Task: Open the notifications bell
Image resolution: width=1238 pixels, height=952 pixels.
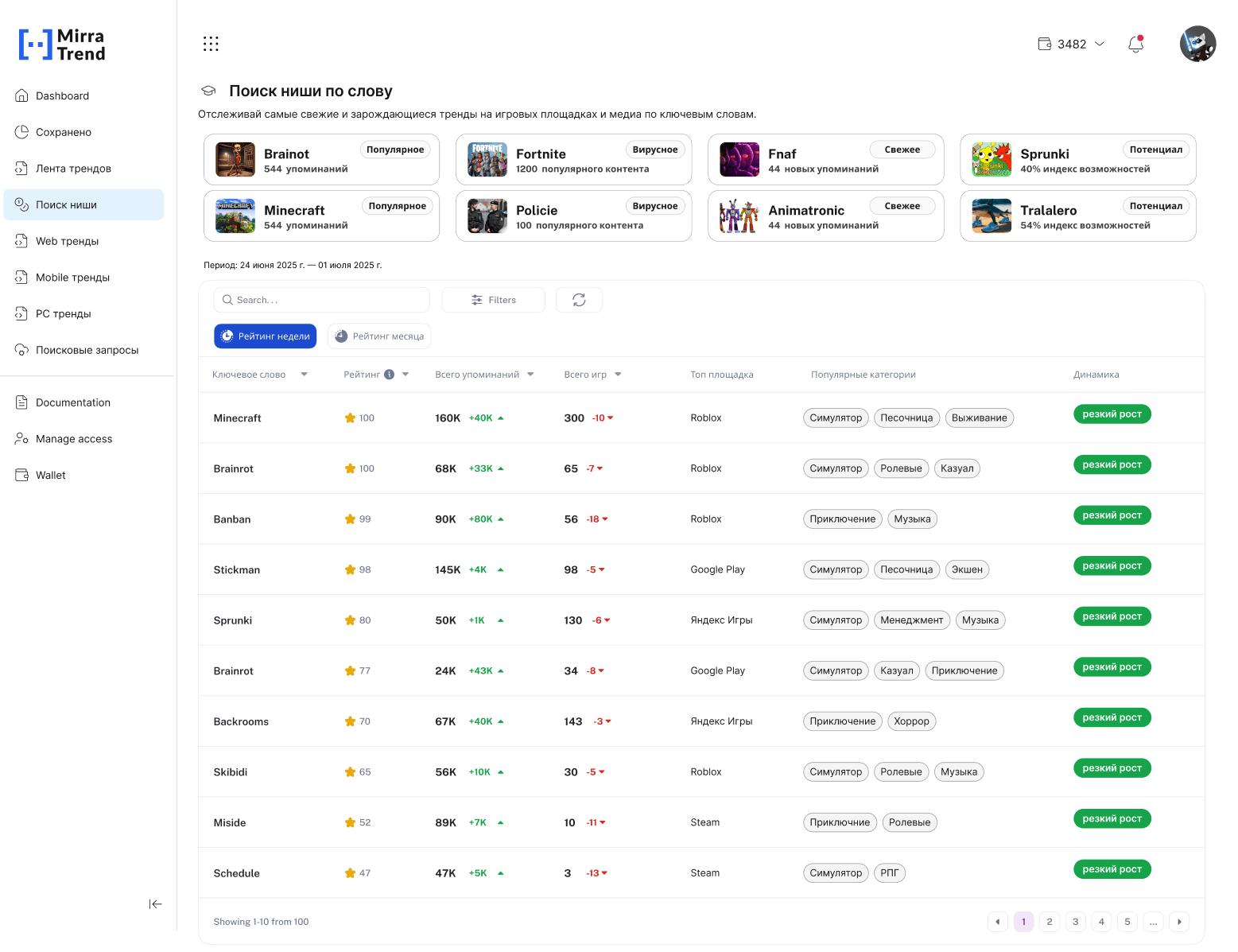Action: click(x=1135, y=45)
